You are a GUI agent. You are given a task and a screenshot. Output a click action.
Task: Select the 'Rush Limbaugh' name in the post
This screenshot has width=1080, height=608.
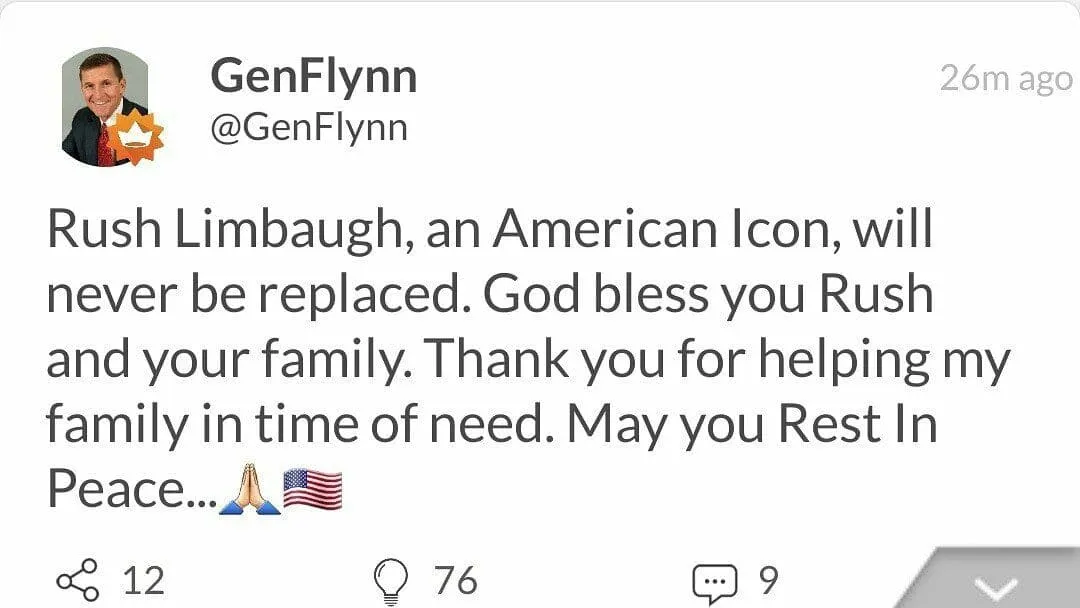coord(225,230)
